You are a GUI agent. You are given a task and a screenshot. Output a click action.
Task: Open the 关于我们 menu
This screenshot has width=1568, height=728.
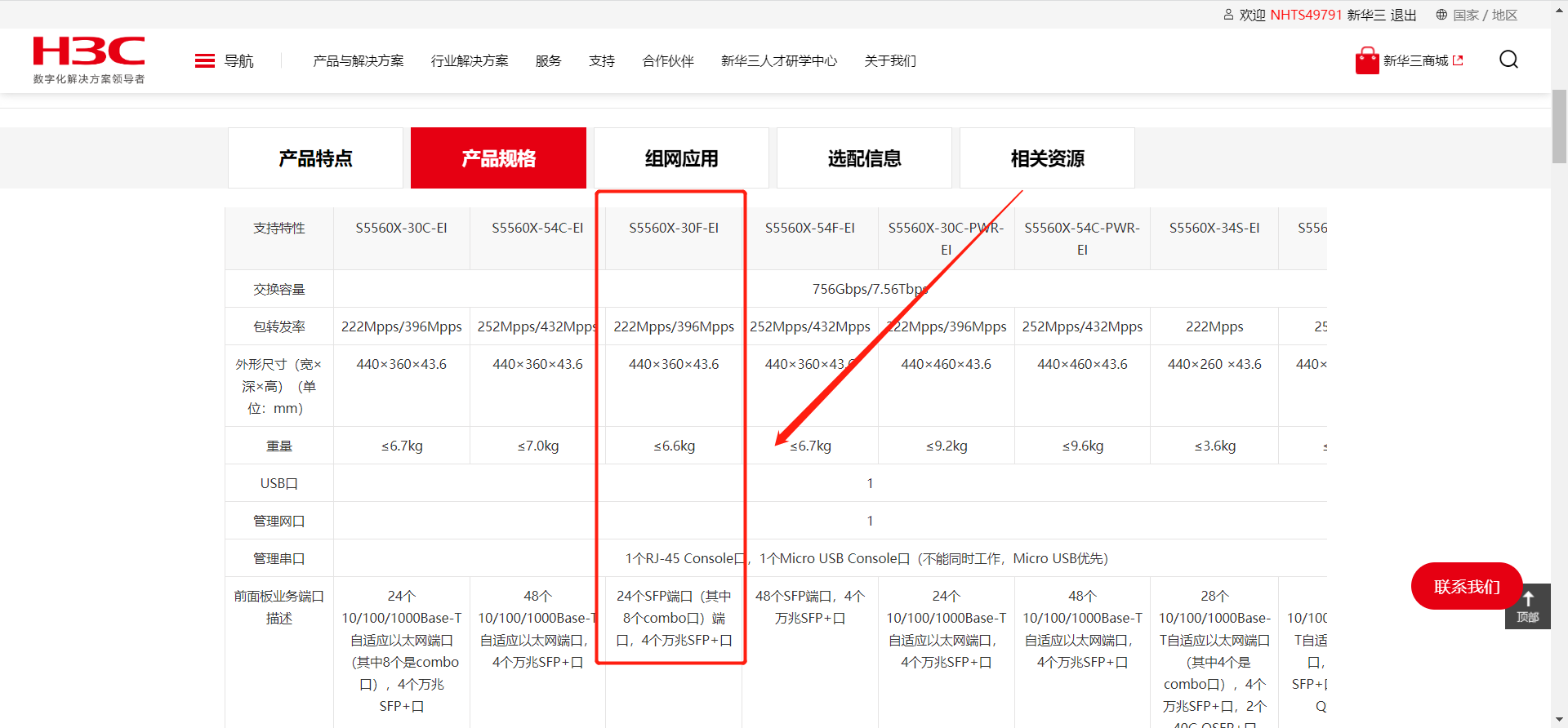(x=890, y=61)
